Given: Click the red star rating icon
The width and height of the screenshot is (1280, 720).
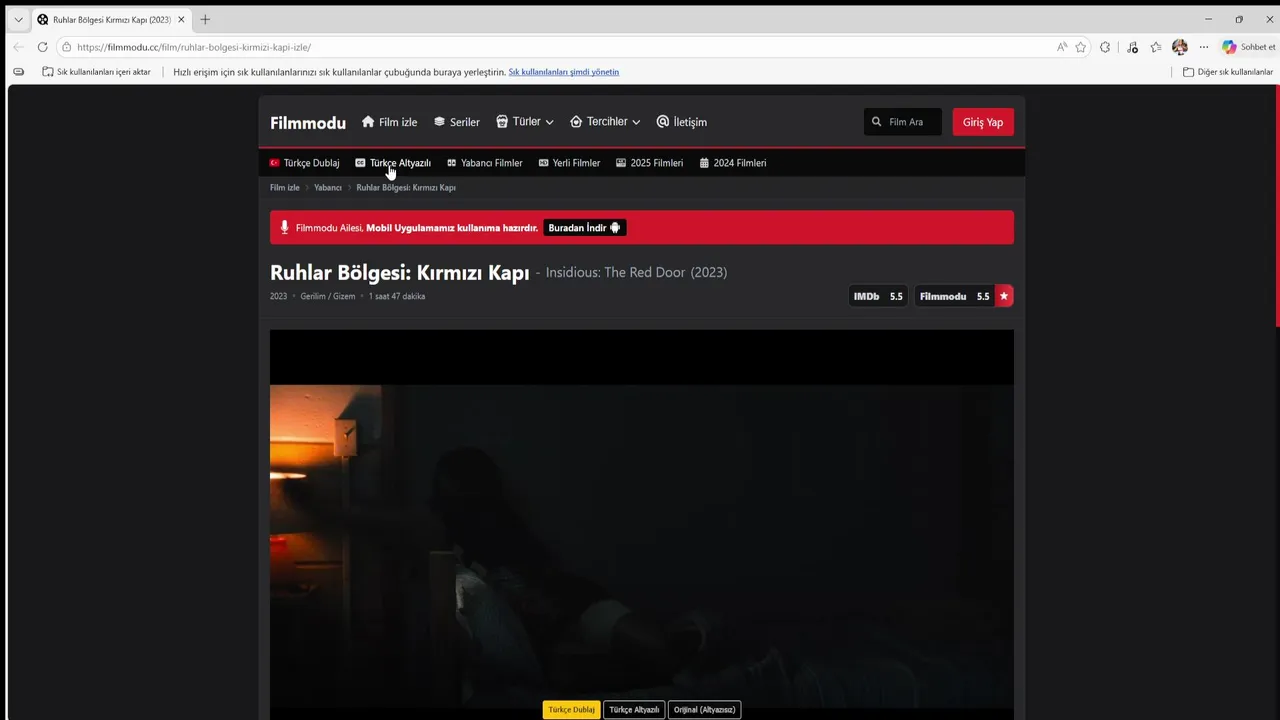Looking at the screenshot, I should [x=1004, y=296].
